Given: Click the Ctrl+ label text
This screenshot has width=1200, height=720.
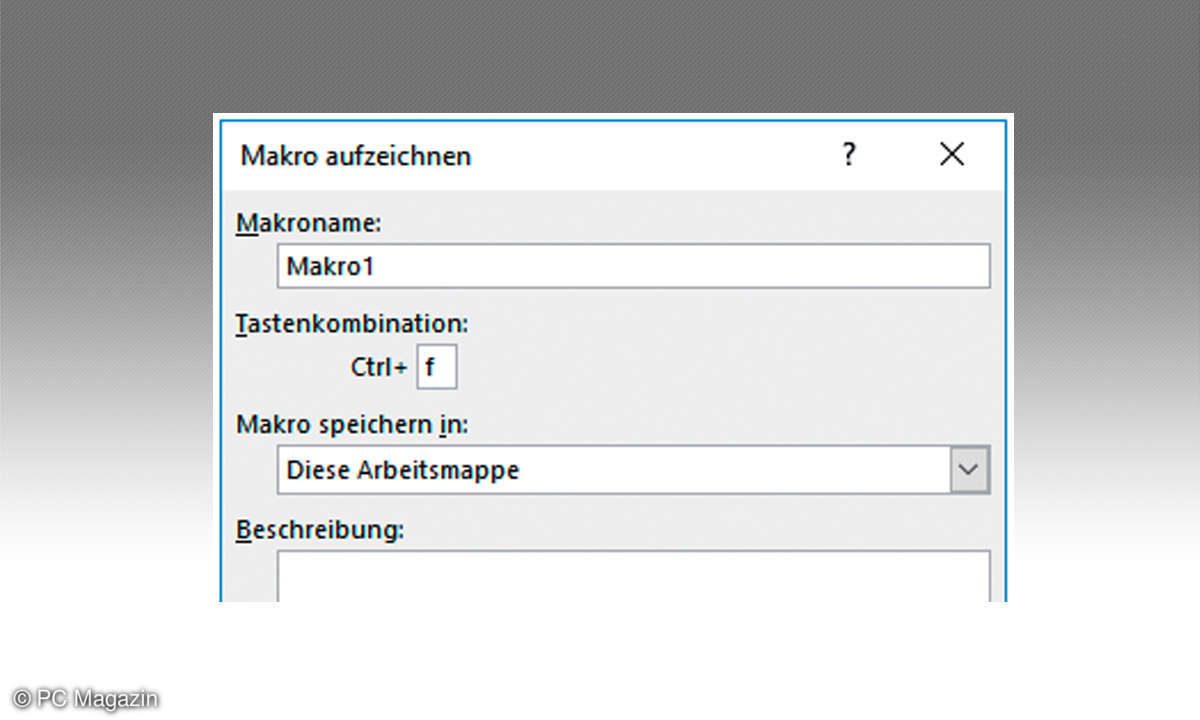Looking at the screenshot, I should pos(379,367).
